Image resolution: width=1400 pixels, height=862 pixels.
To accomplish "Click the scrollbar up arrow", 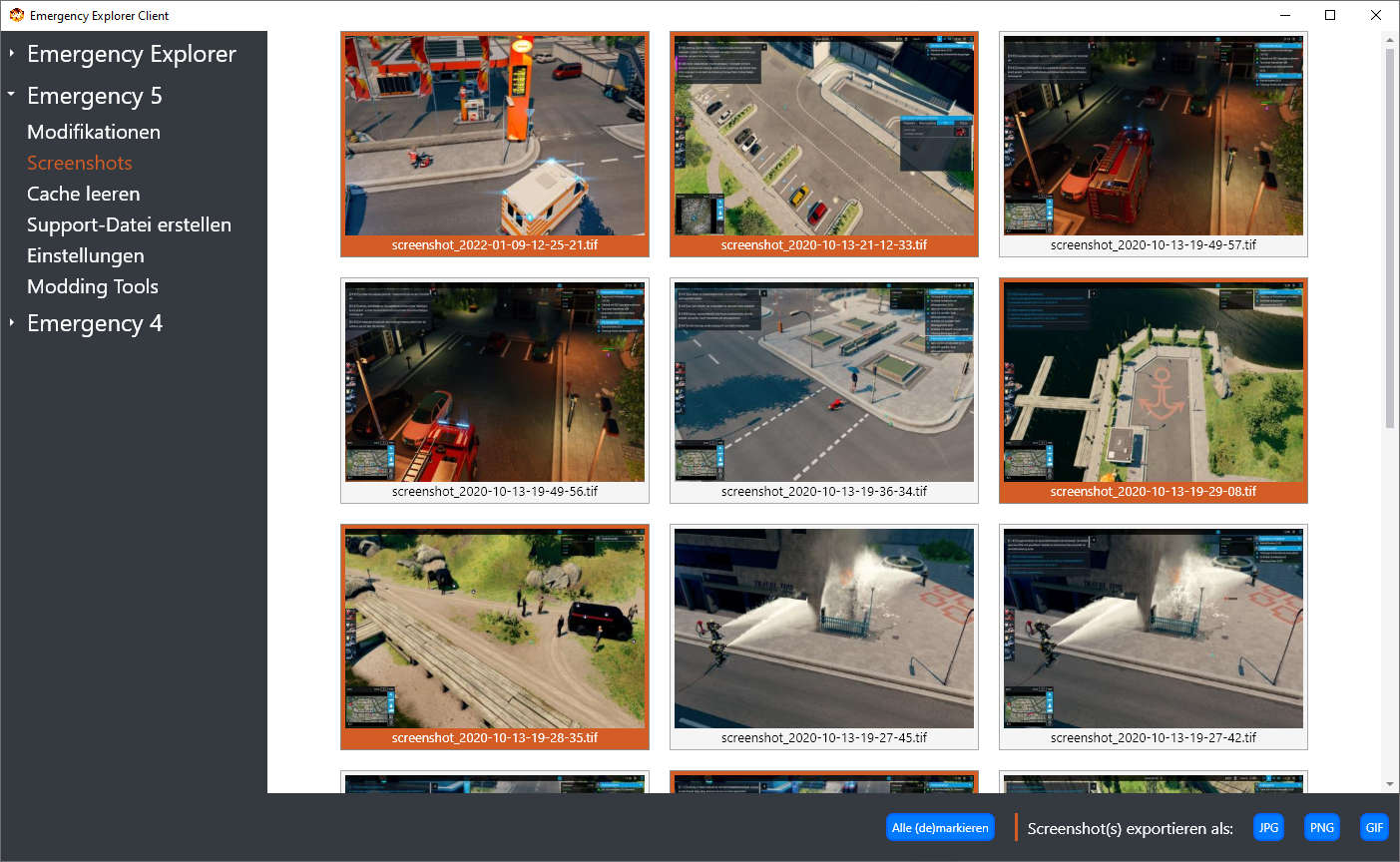I will click(x=1390, y=39).
